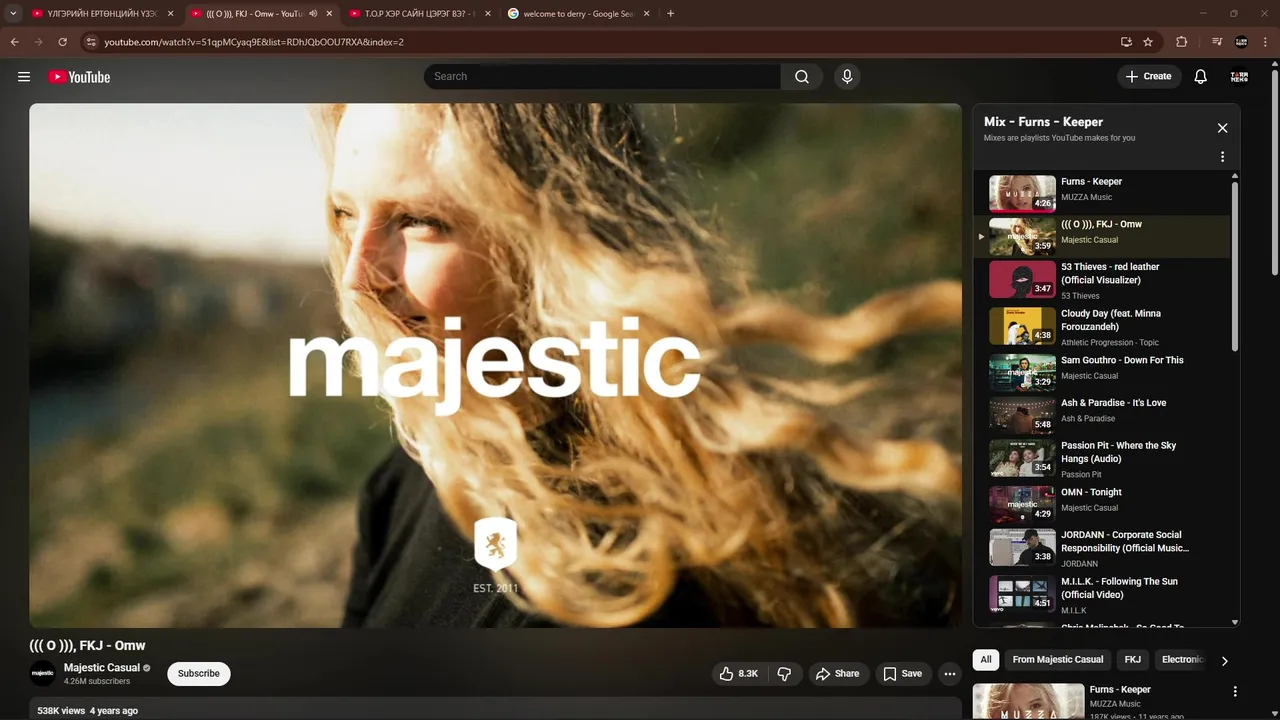Screen dimensions: 1280x720
Task: Click the search magnifier button
Action: (802, 77)
